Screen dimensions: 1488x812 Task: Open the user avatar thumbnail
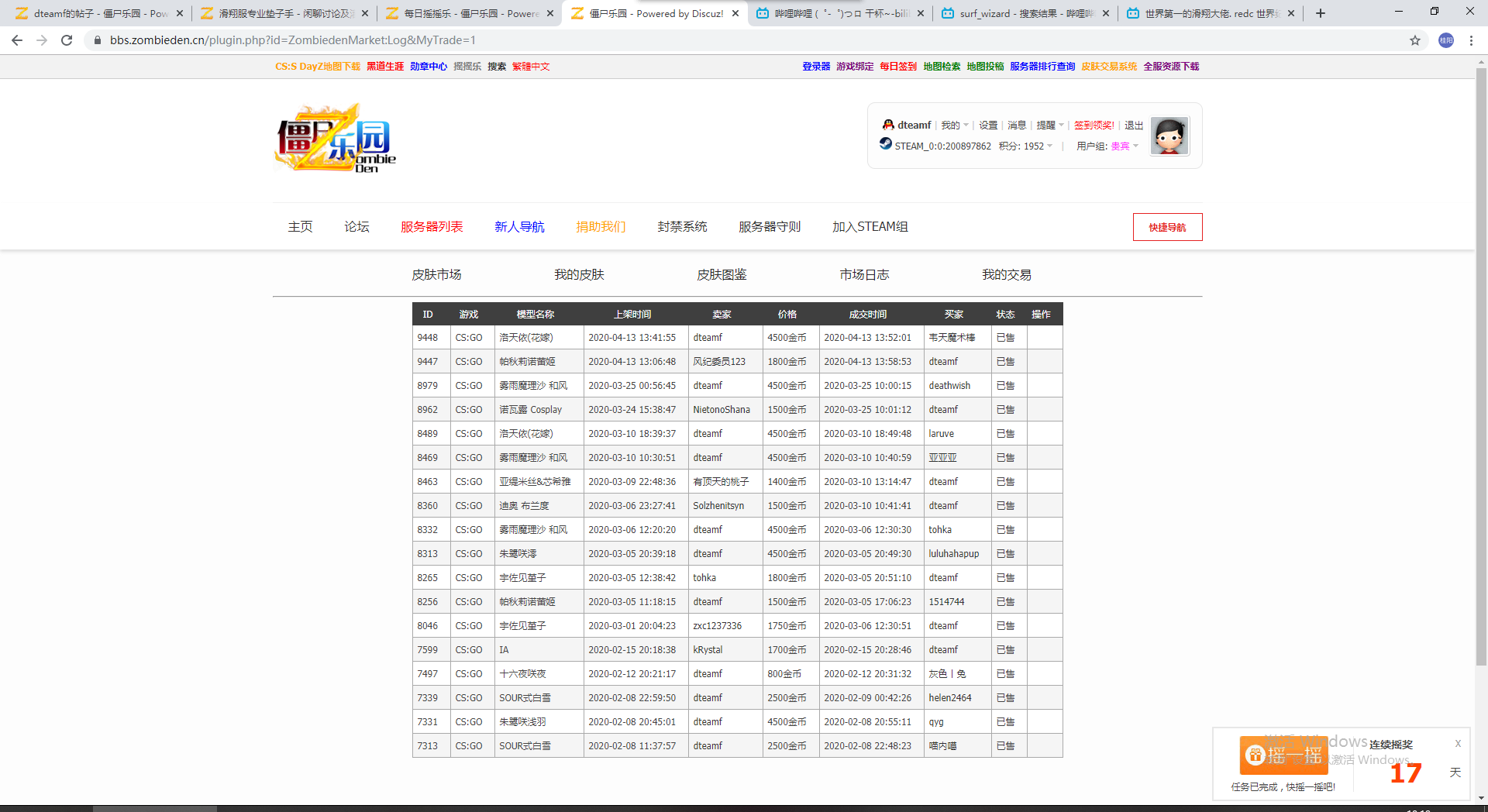1169,136
